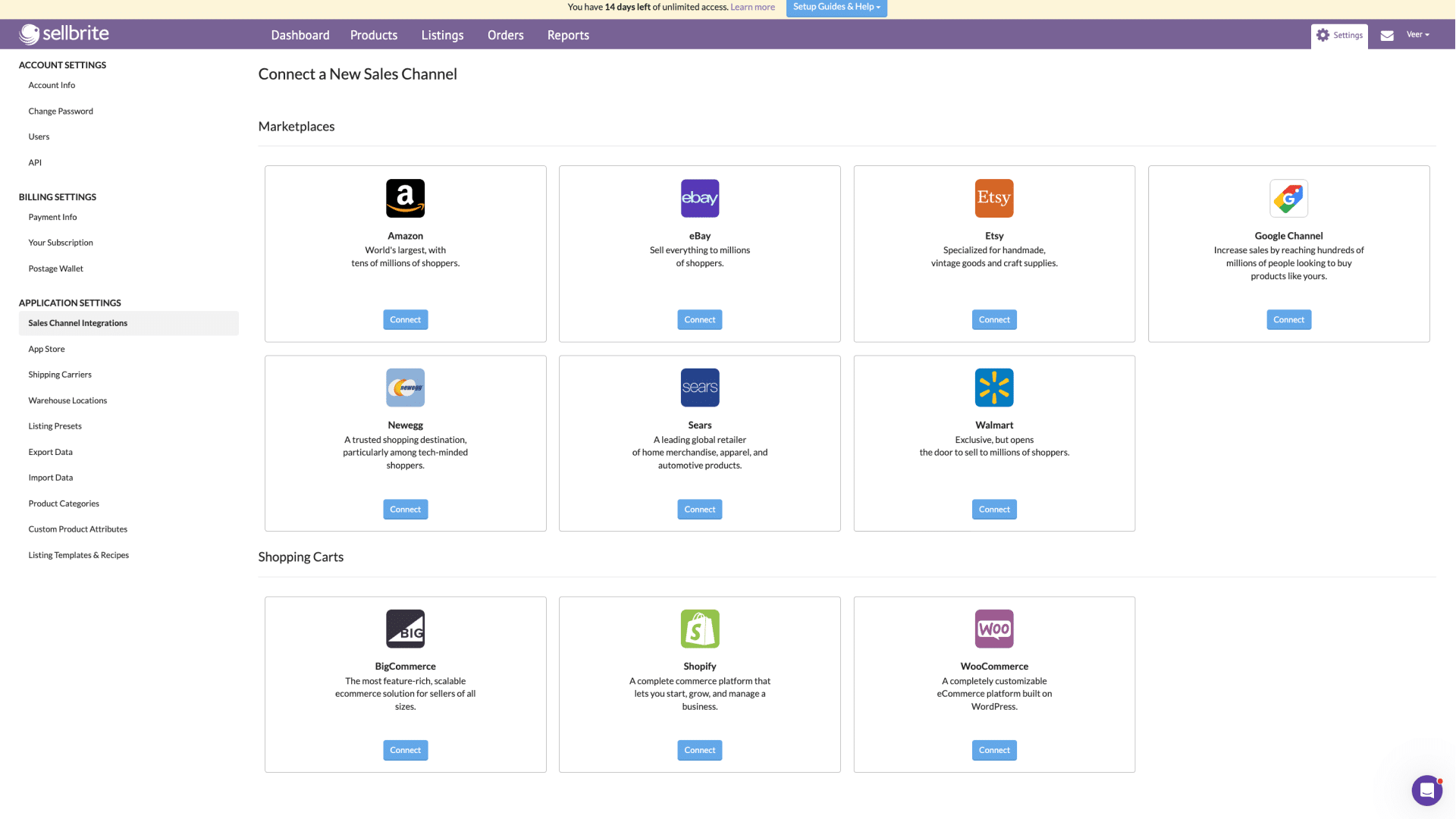View Your Subscription page
Image resolution: width=1456 pixels, height=819 pixels.
(61, 243)
